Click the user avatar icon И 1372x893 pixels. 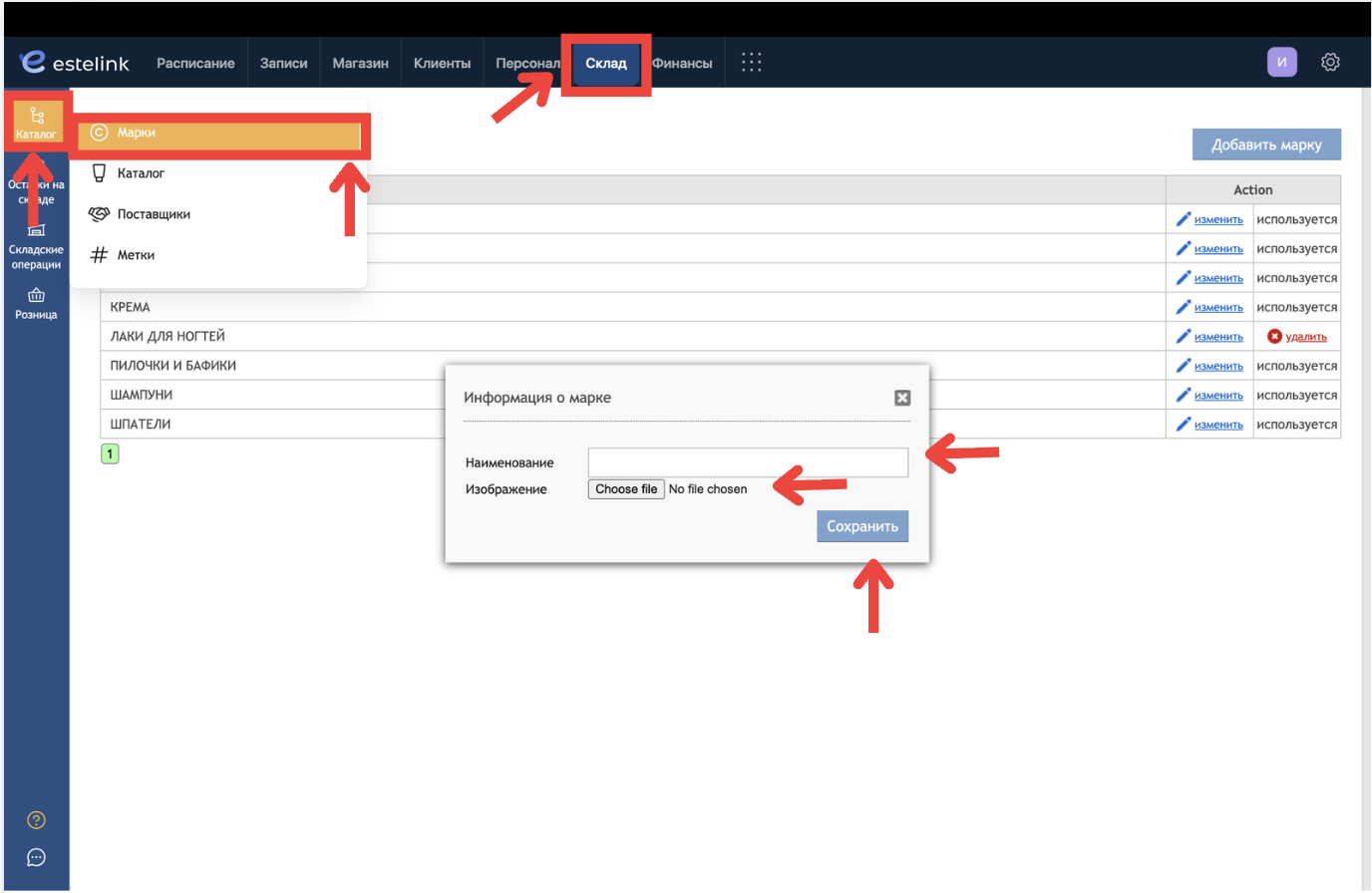coord(1282,62)
